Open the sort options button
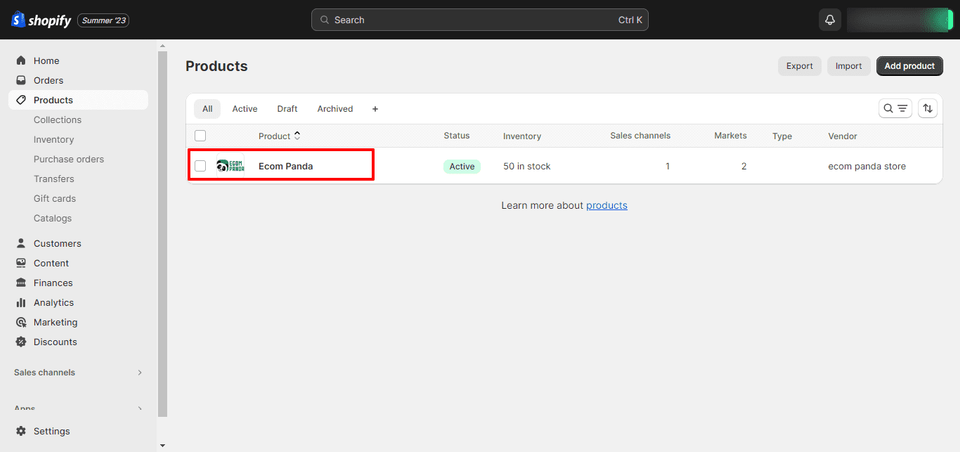960x452 pixels. tap(928, 108)
